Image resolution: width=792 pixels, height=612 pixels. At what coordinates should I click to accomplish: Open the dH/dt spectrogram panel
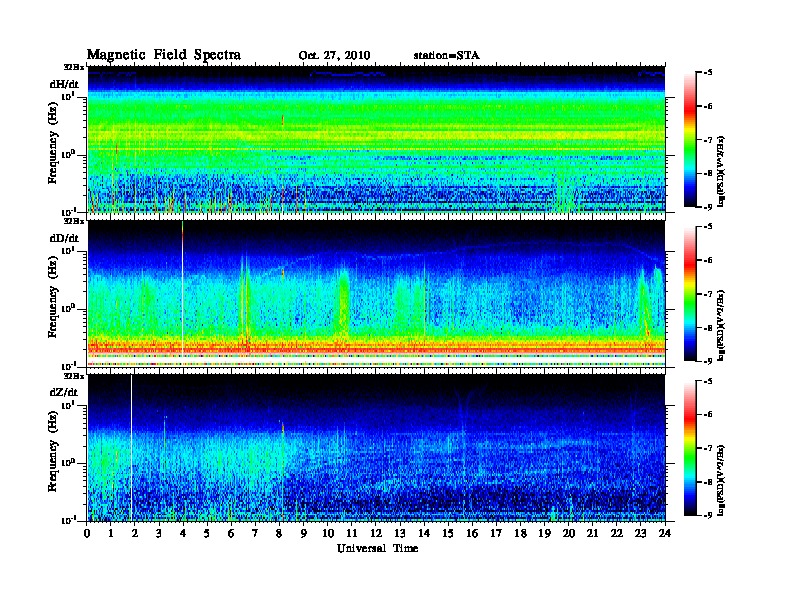click(376, 139)
